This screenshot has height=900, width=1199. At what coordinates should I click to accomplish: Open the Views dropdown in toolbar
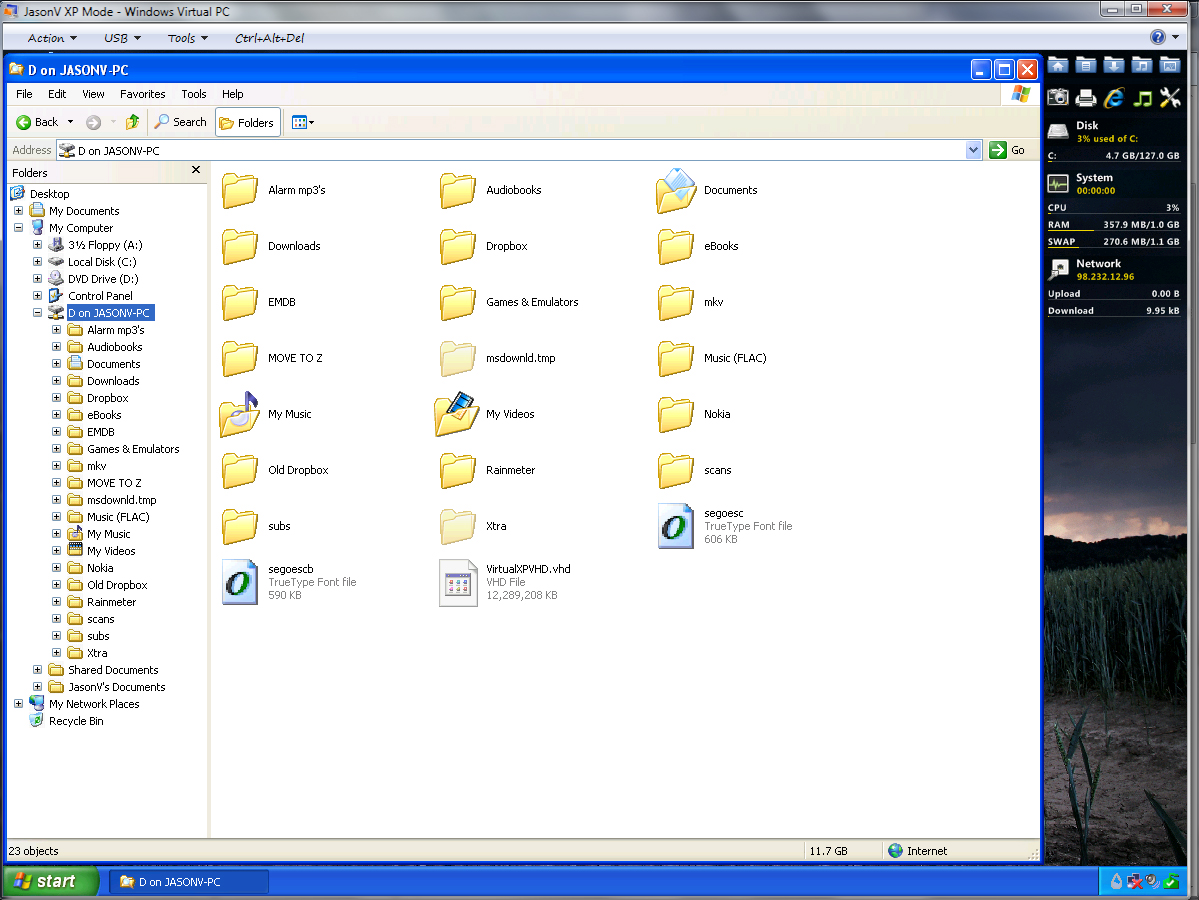click(302, 122)
